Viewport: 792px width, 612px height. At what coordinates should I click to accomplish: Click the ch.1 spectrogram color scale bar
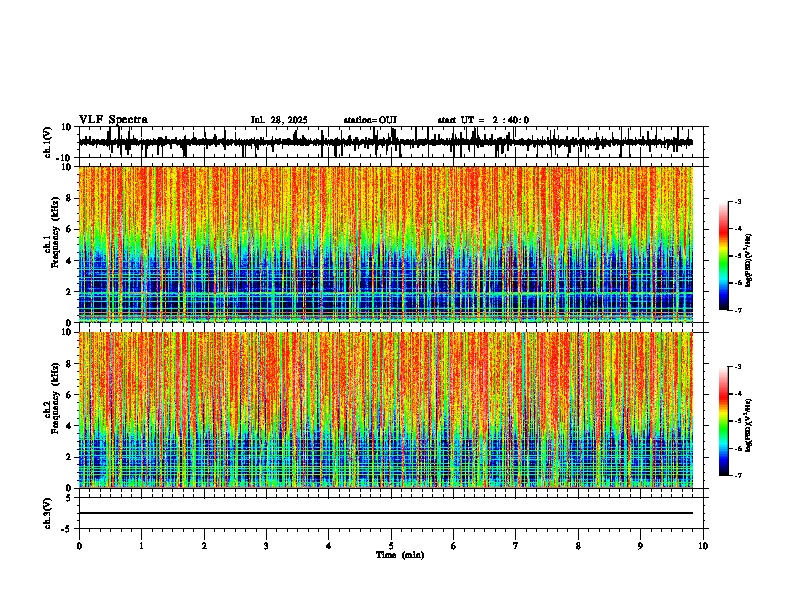pos(724,256)
